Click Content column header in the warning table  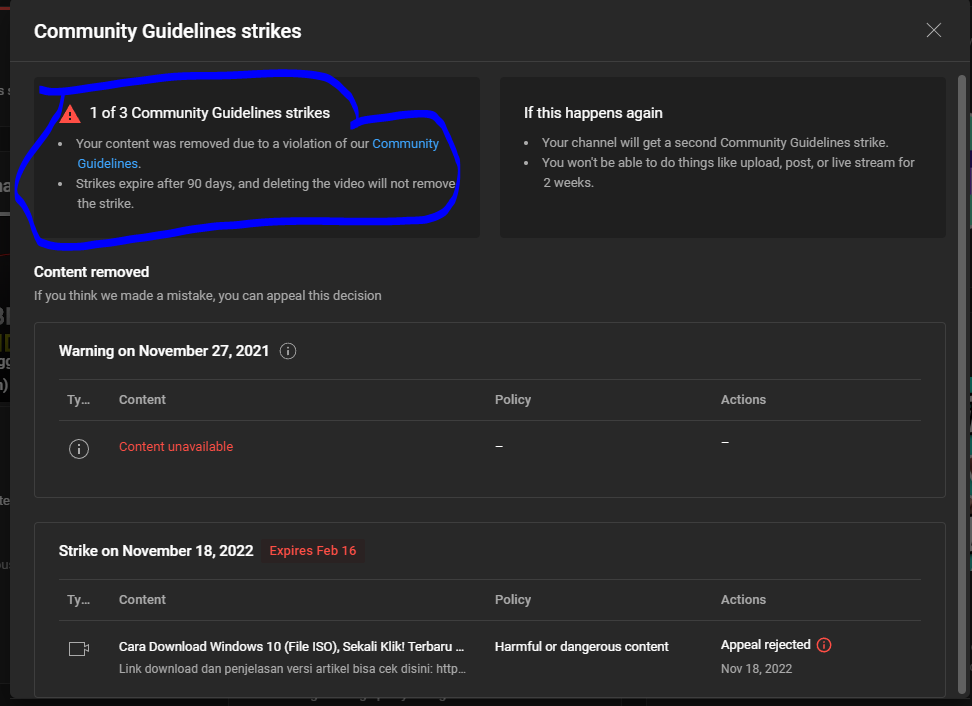click(x=142, y=399)
